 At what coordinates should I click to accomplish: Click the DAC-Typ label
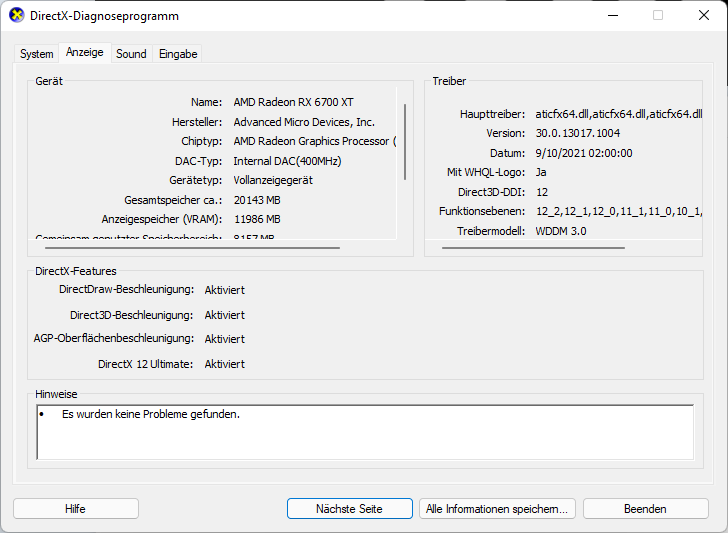click(199, 161)
